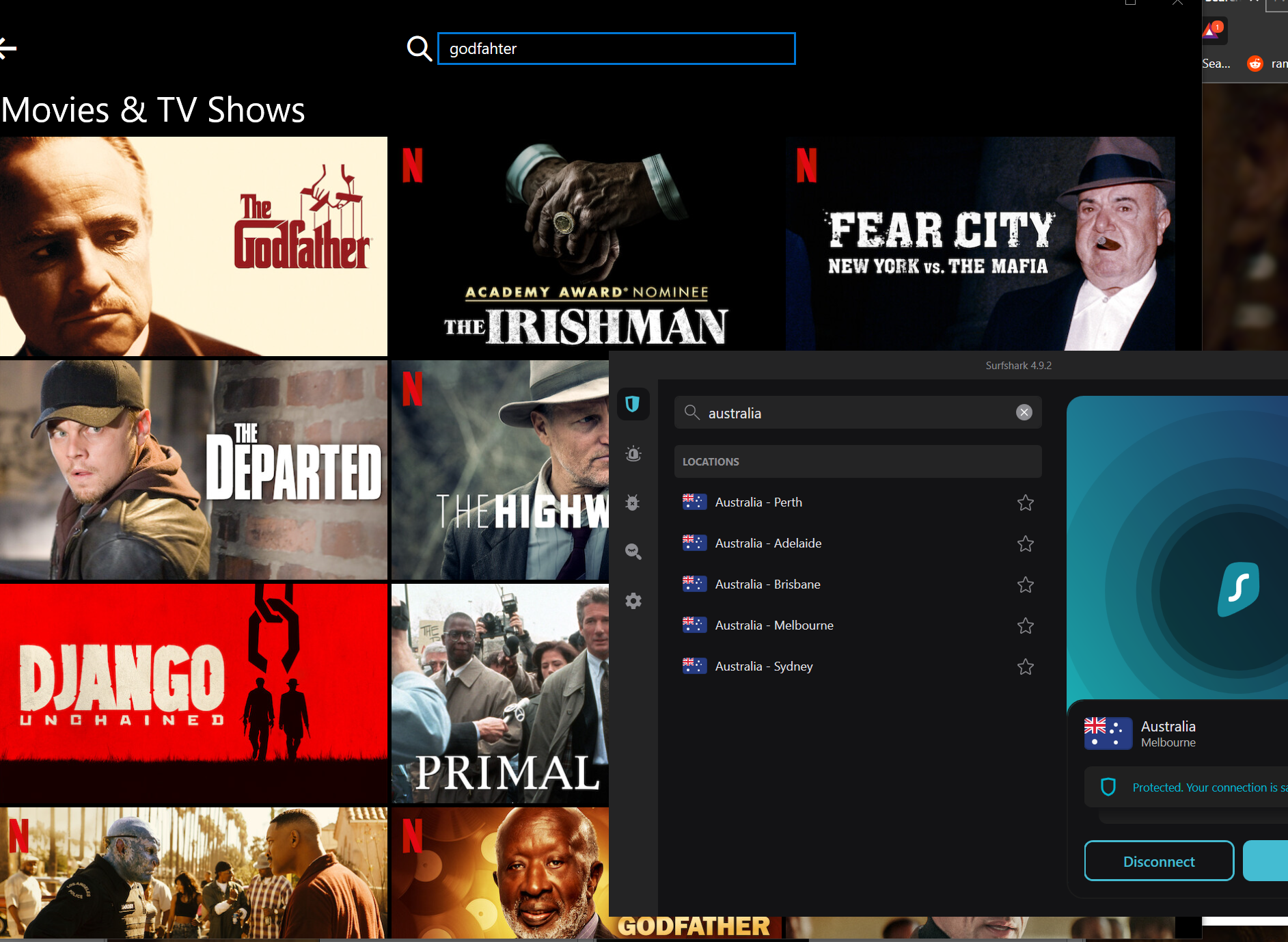Select Australia - Brisbane location
This screenshot has width=1288, height=942.
pos(858,584)
